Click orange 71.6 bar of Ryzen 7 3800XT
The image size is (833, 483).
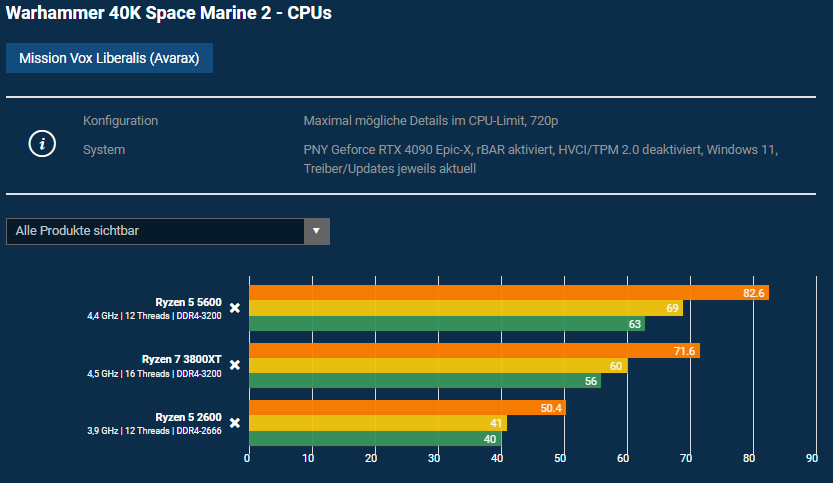pyautogui.click(x=474, y=351)
